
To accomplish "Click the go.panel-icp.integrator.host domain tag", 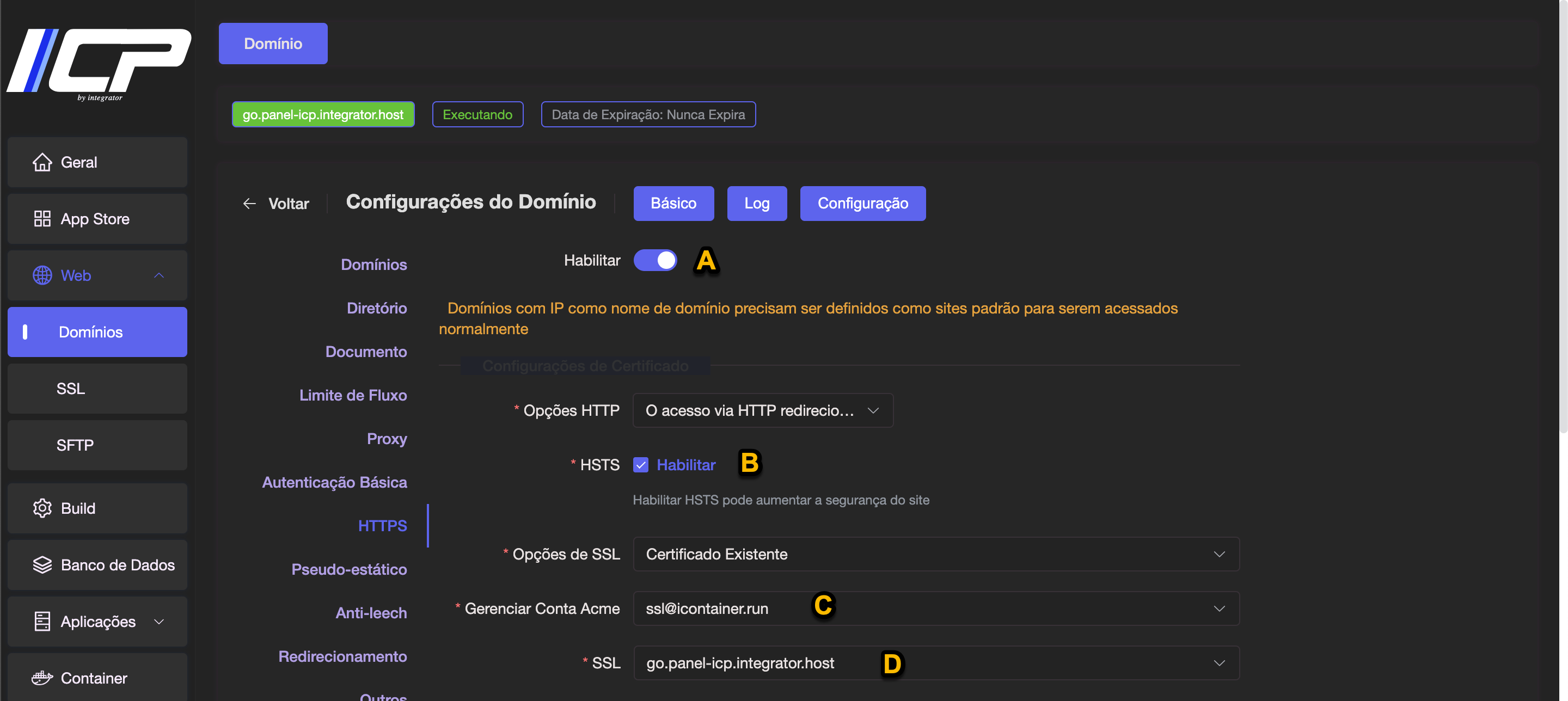I will tap(323, 114).
